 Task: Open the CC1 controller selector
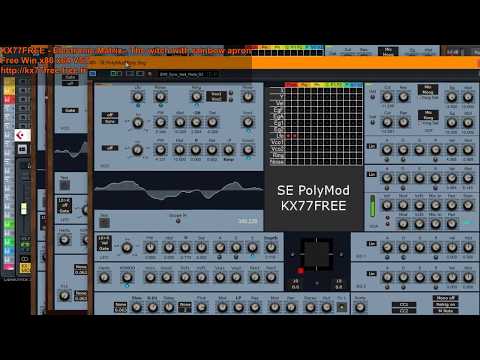(x=404, y=304)
